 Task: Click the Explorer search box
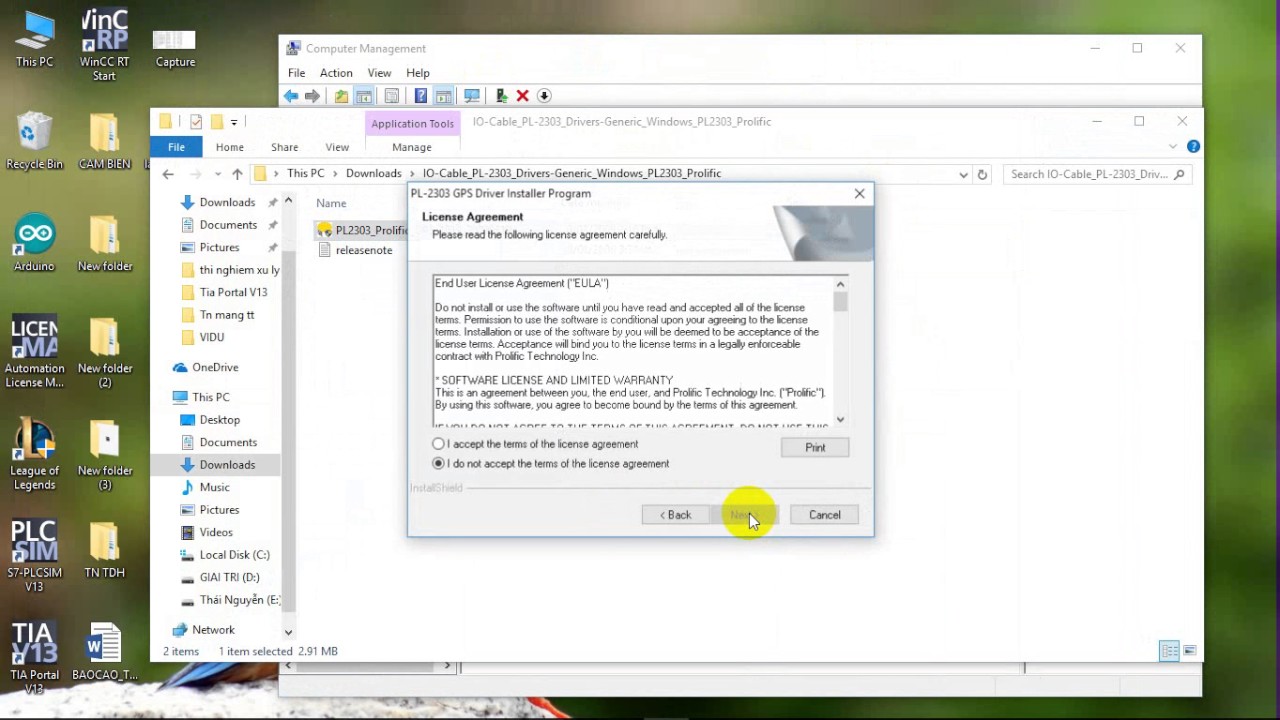[1097, 174]
